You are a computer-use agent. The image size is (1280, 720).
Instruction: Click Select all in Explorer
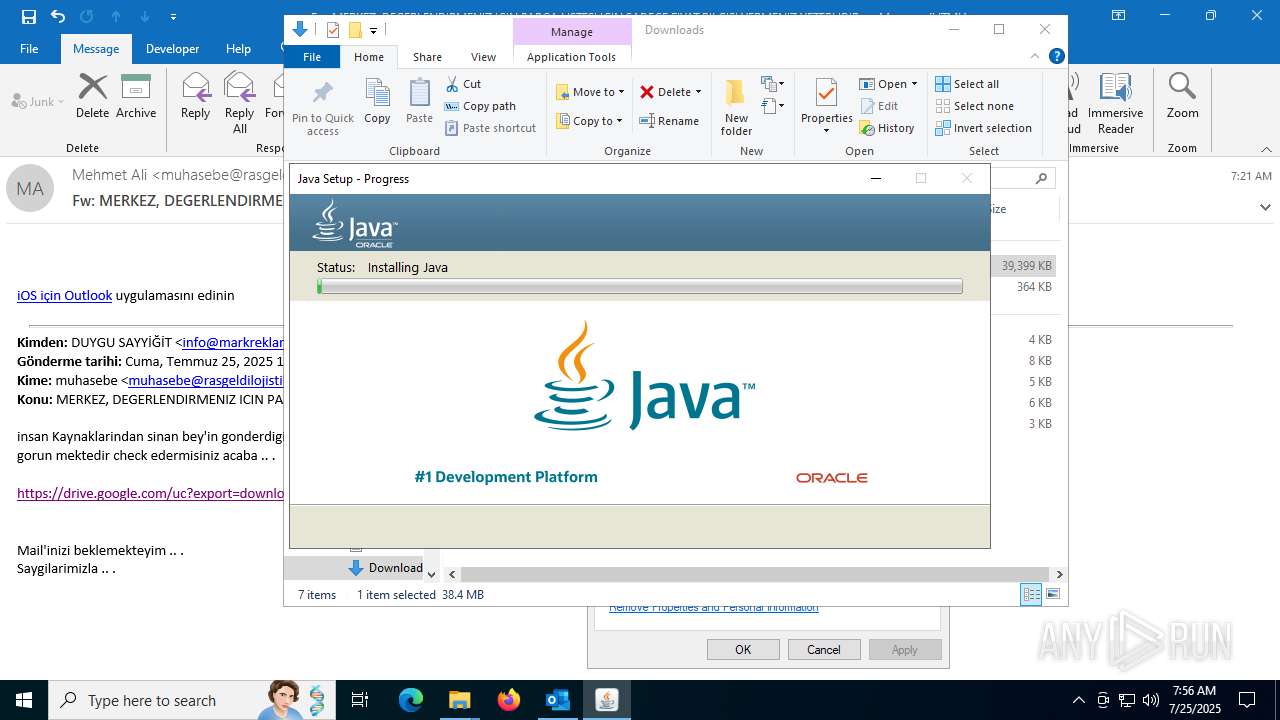click(967, 84)
